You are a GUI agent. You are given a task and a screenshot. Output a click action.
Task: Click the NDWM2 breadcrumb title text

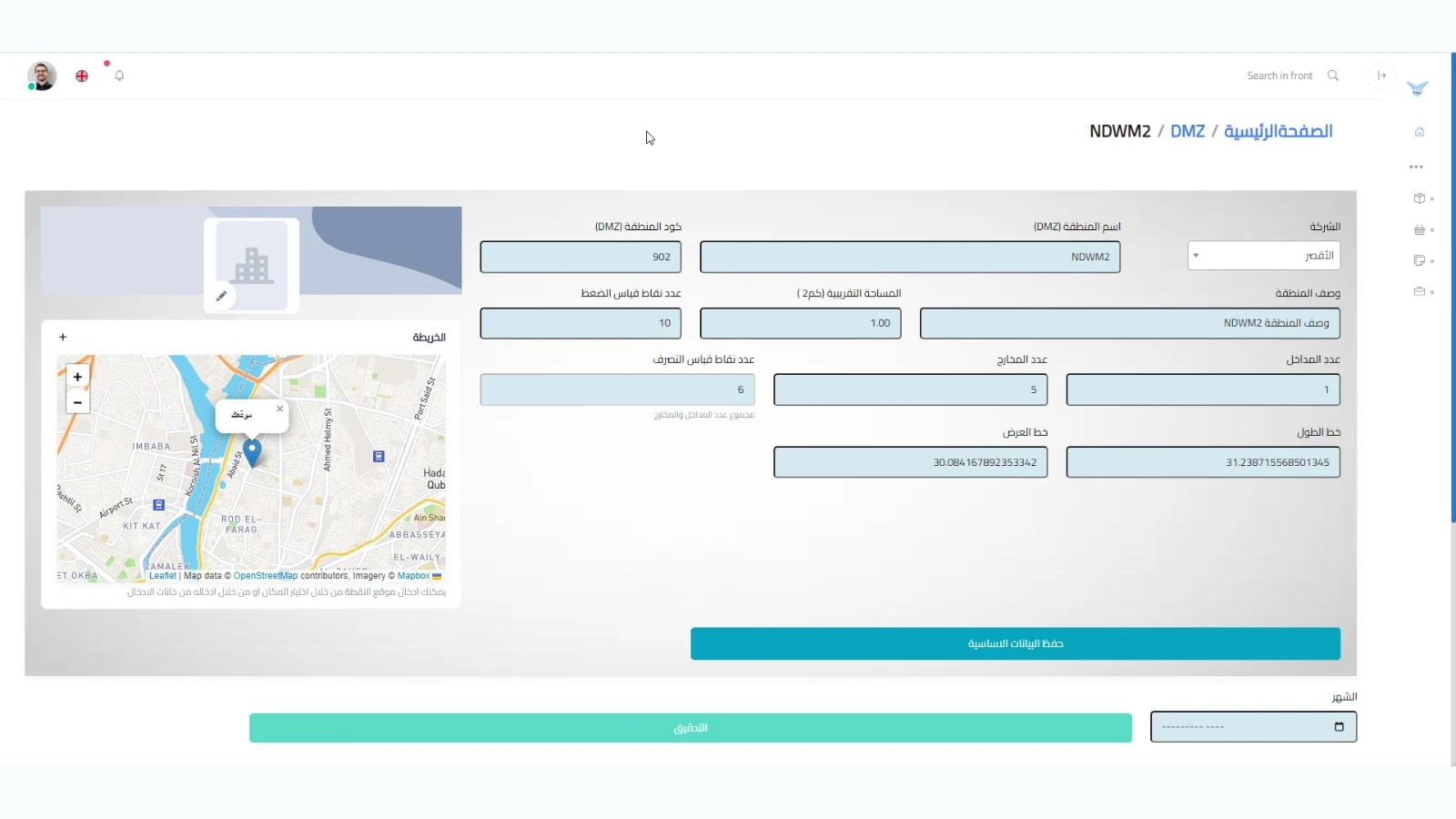point(1120,131)
